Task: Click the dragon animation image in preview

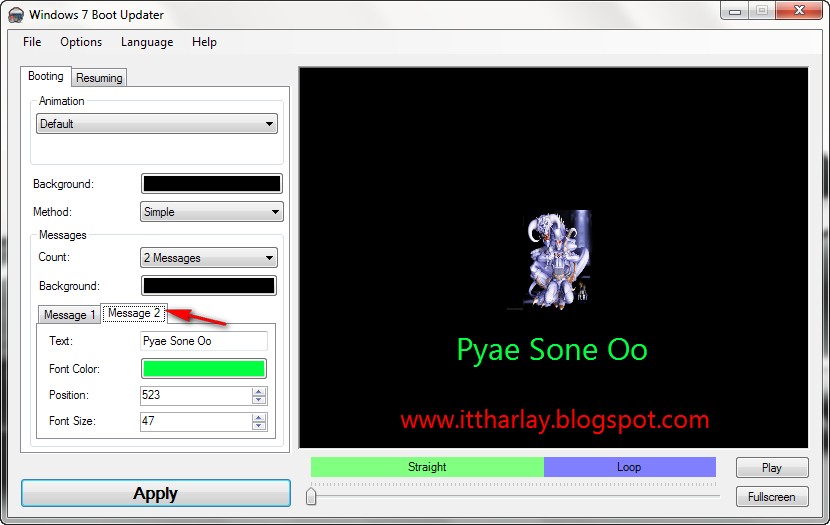Action: tap(556, 259)
